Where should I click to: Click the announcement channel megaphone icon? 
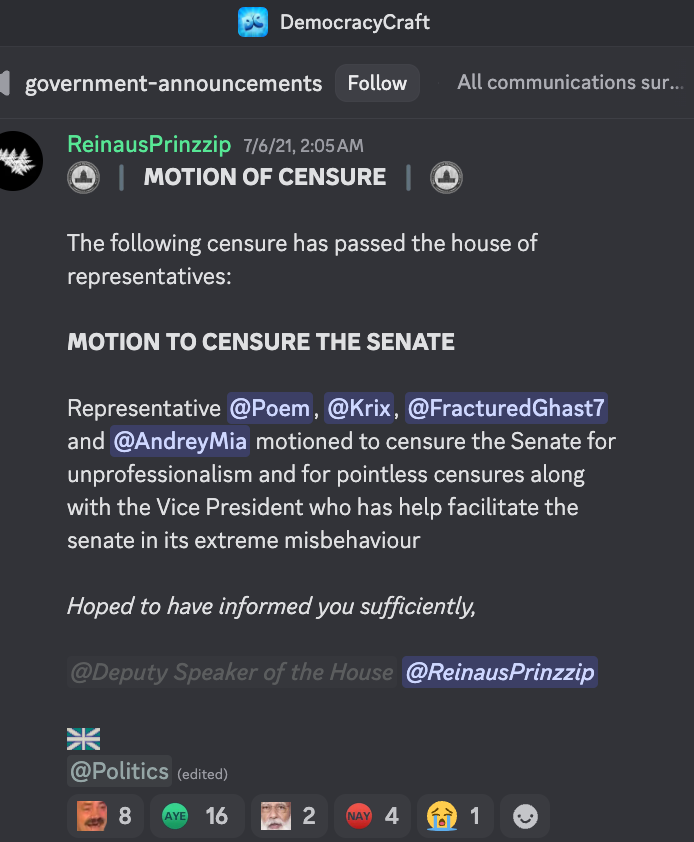pyautogui.click(x=5, y=83)
